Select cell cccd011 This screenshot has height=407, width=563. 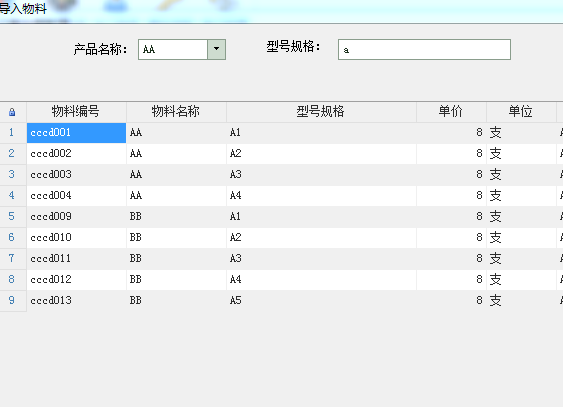coord(76,259)
